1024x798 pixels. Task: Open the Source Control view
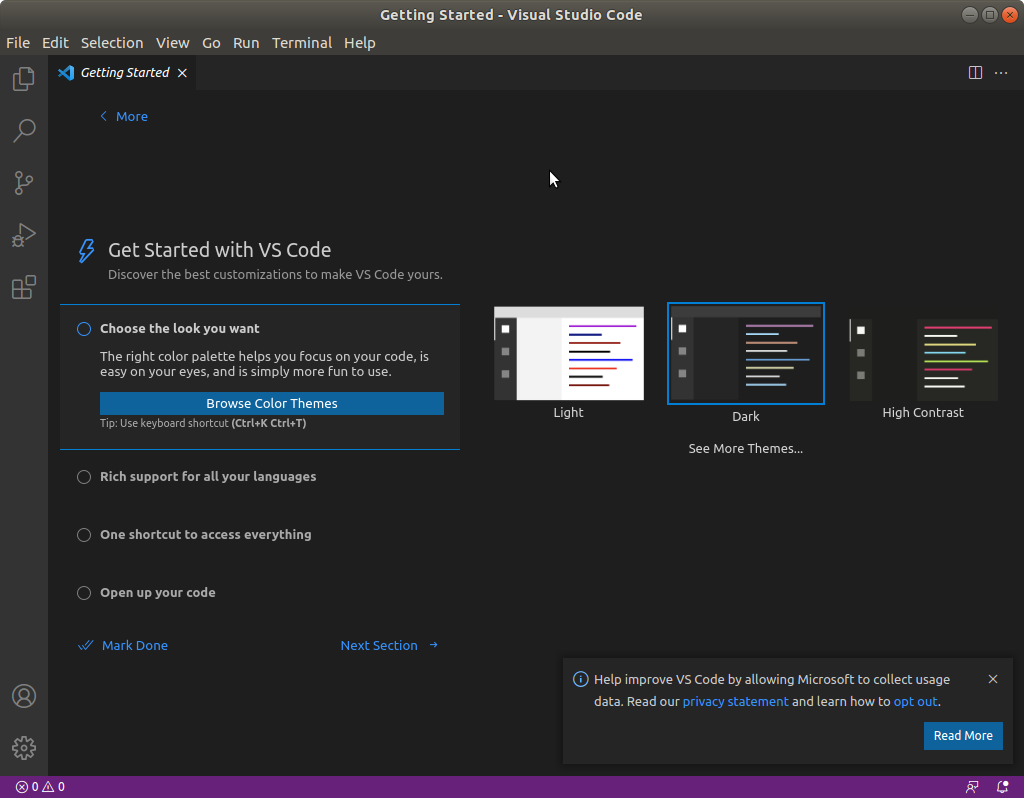[24, 183]
